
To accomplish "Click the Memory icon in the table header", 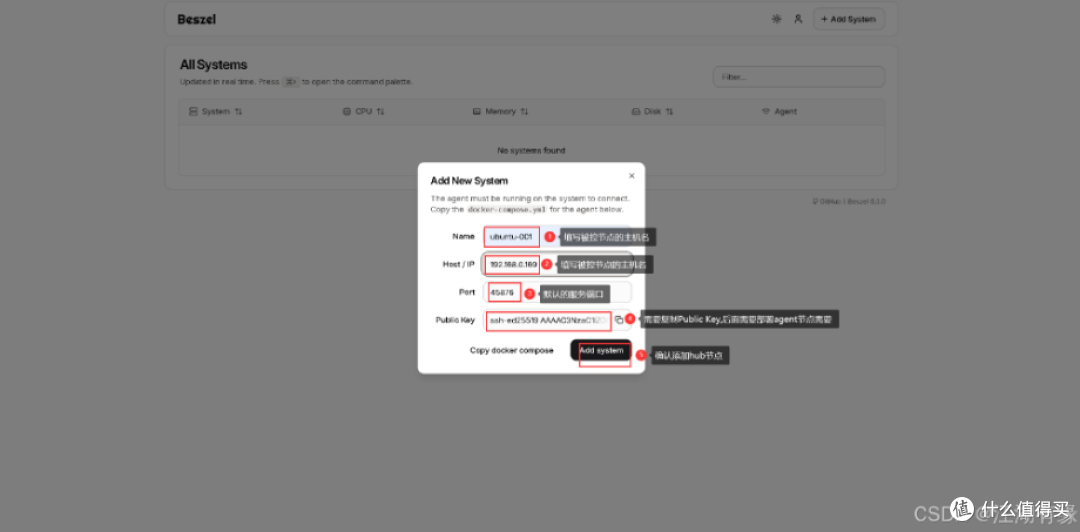I will [x=477, y=112].
